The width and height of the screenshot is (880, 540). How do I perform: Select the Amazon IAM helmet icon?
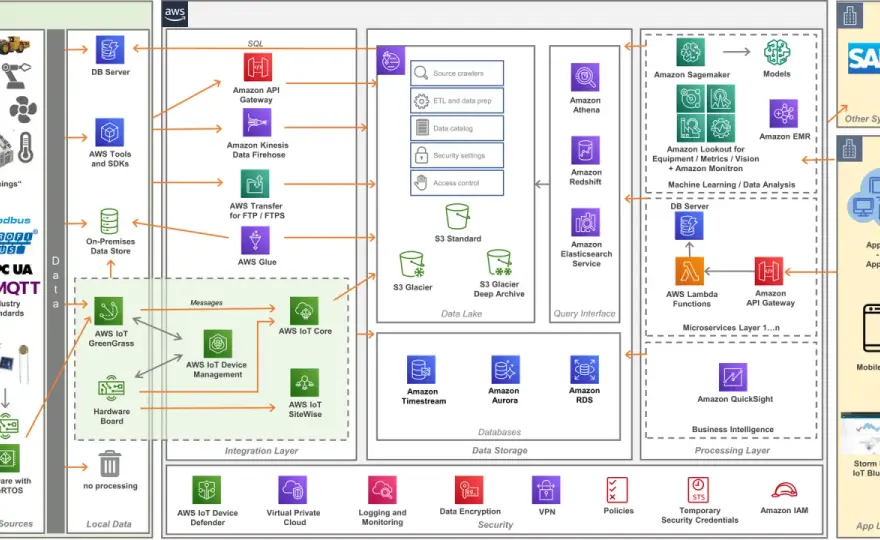[x=784, y=491]
